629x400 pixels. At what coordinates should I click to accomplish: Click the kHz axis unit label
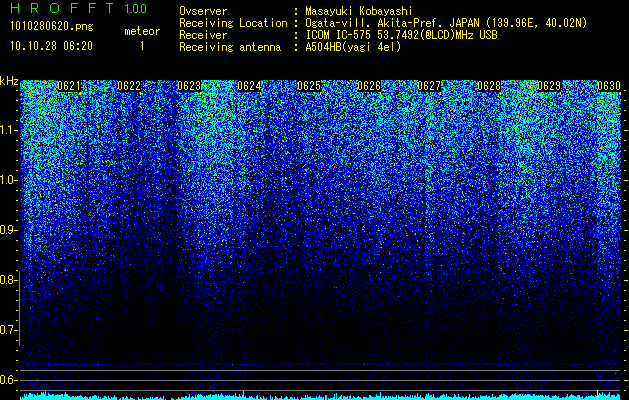[x=9, y=81]
